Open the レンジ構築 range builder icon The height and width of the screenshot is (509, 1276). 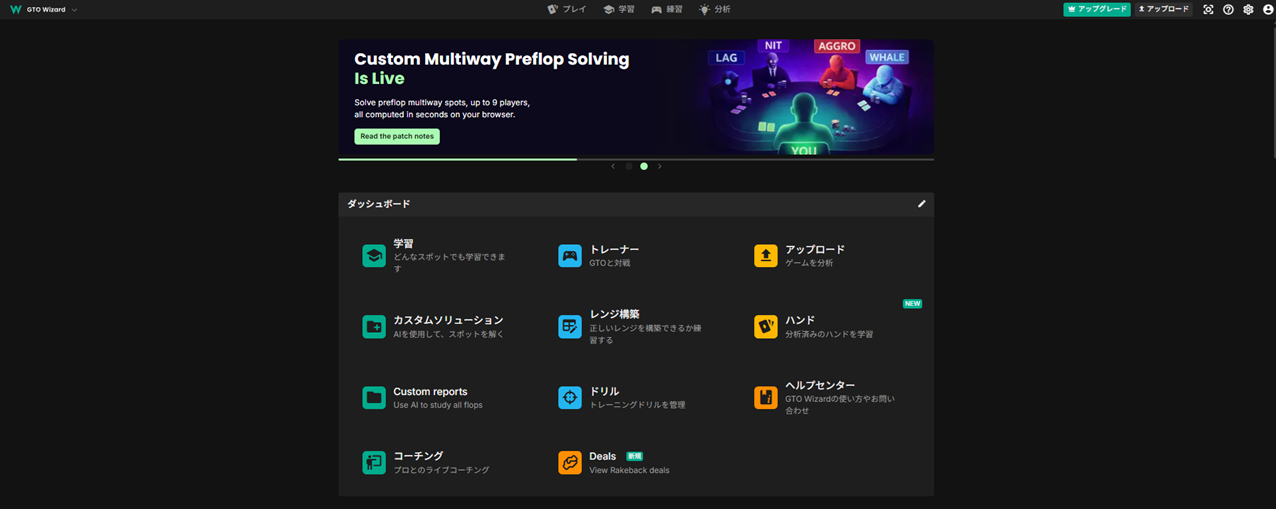(x=570, y=327)
